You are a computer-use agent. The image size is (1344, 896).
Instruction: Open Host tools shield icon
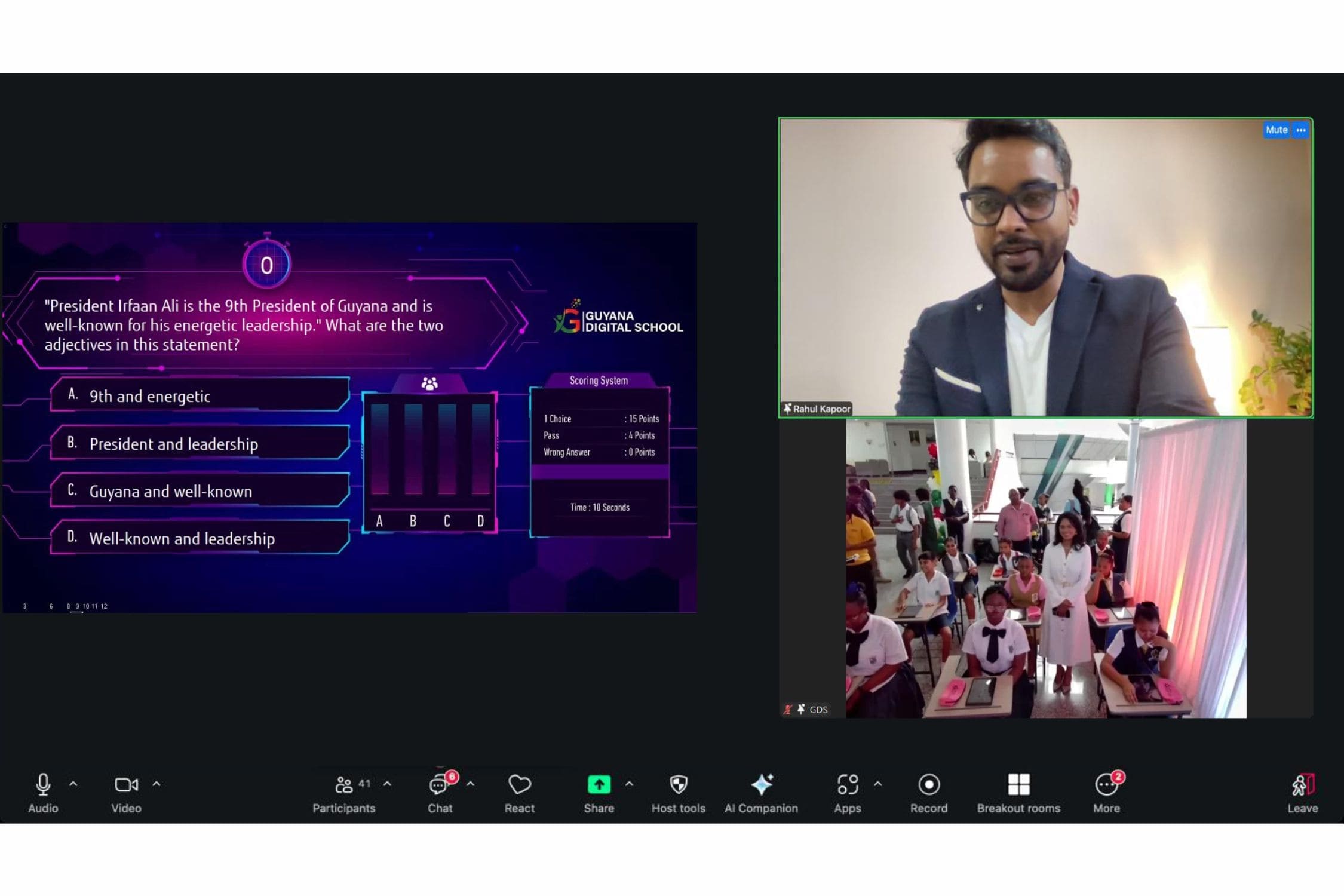click(x=678, y=785)
